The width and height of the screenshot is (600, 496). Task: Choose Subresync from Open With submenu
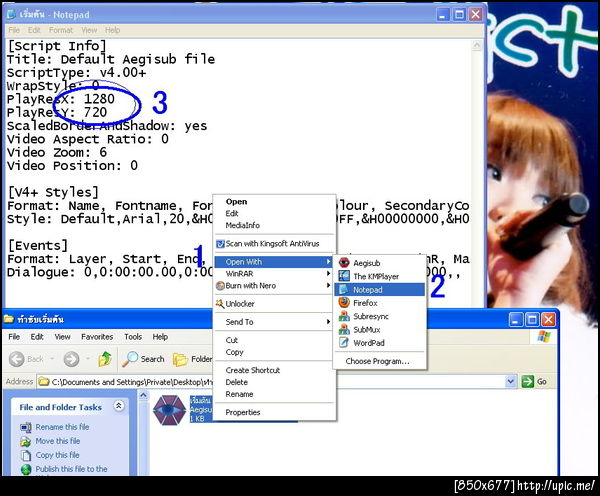pos(380,316)
